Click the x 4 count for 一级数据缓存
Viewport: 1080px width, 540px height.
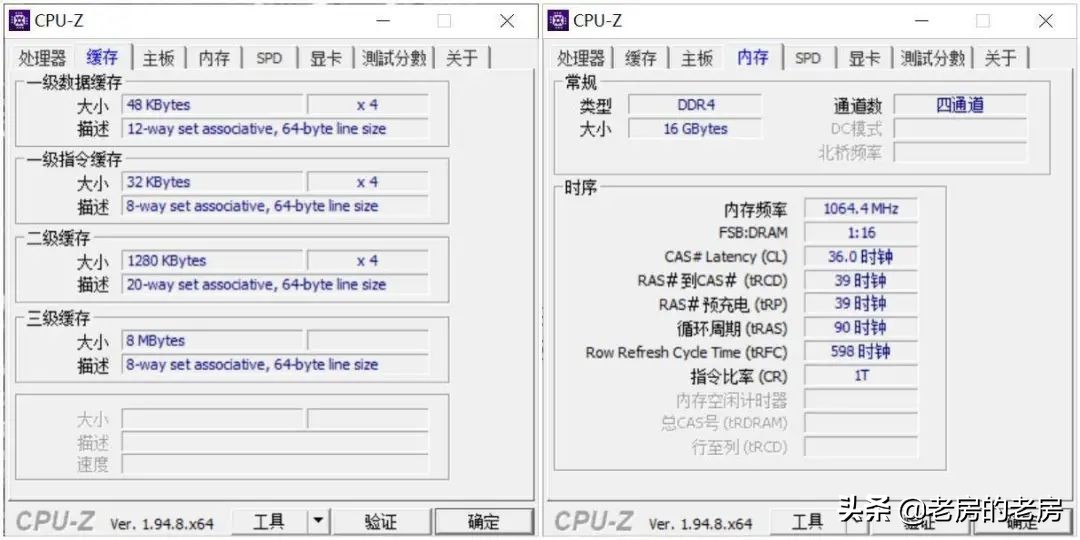pos(368,105)
